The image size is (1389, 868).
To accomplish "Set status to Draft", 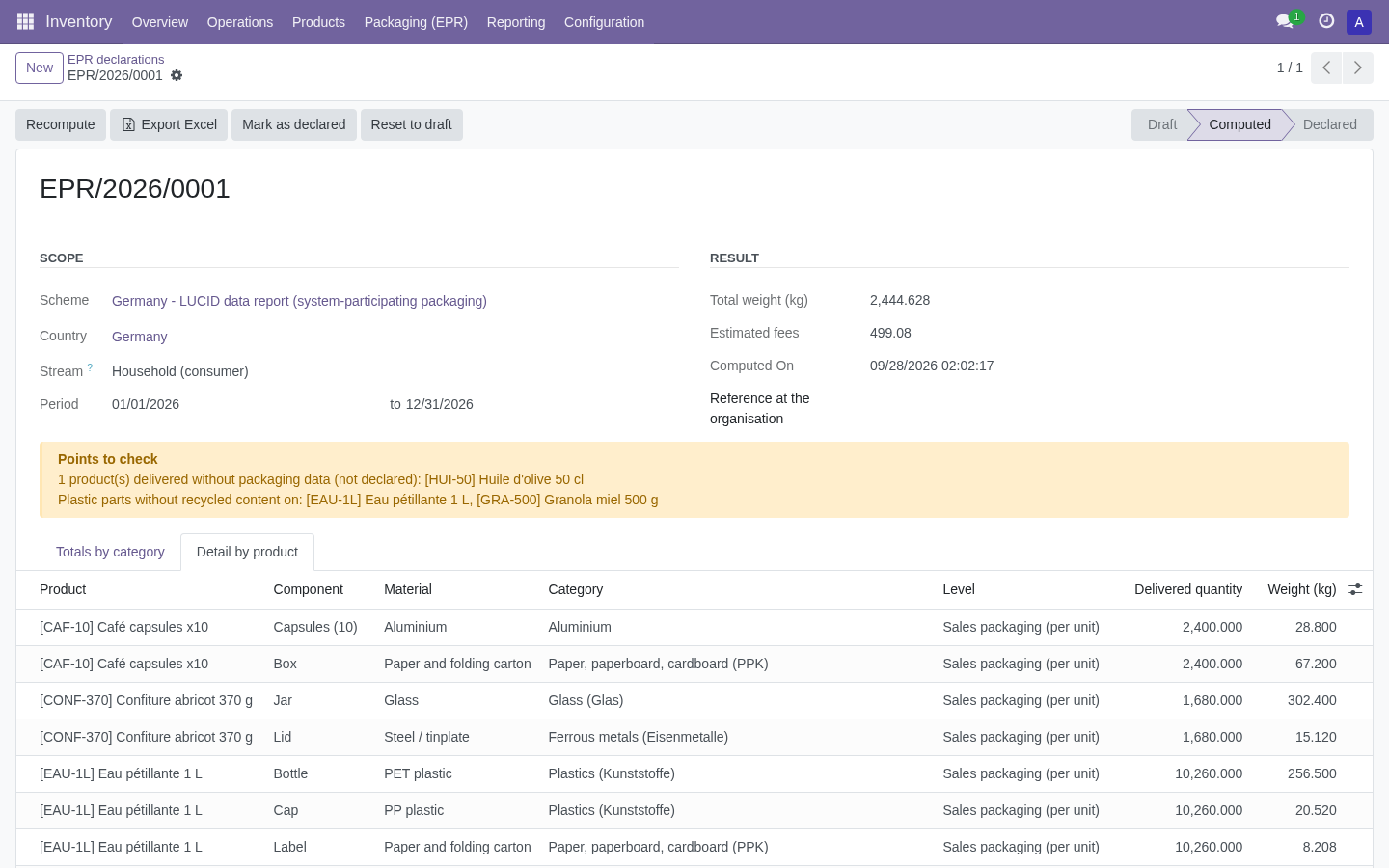I will [x=1161, y=124].
